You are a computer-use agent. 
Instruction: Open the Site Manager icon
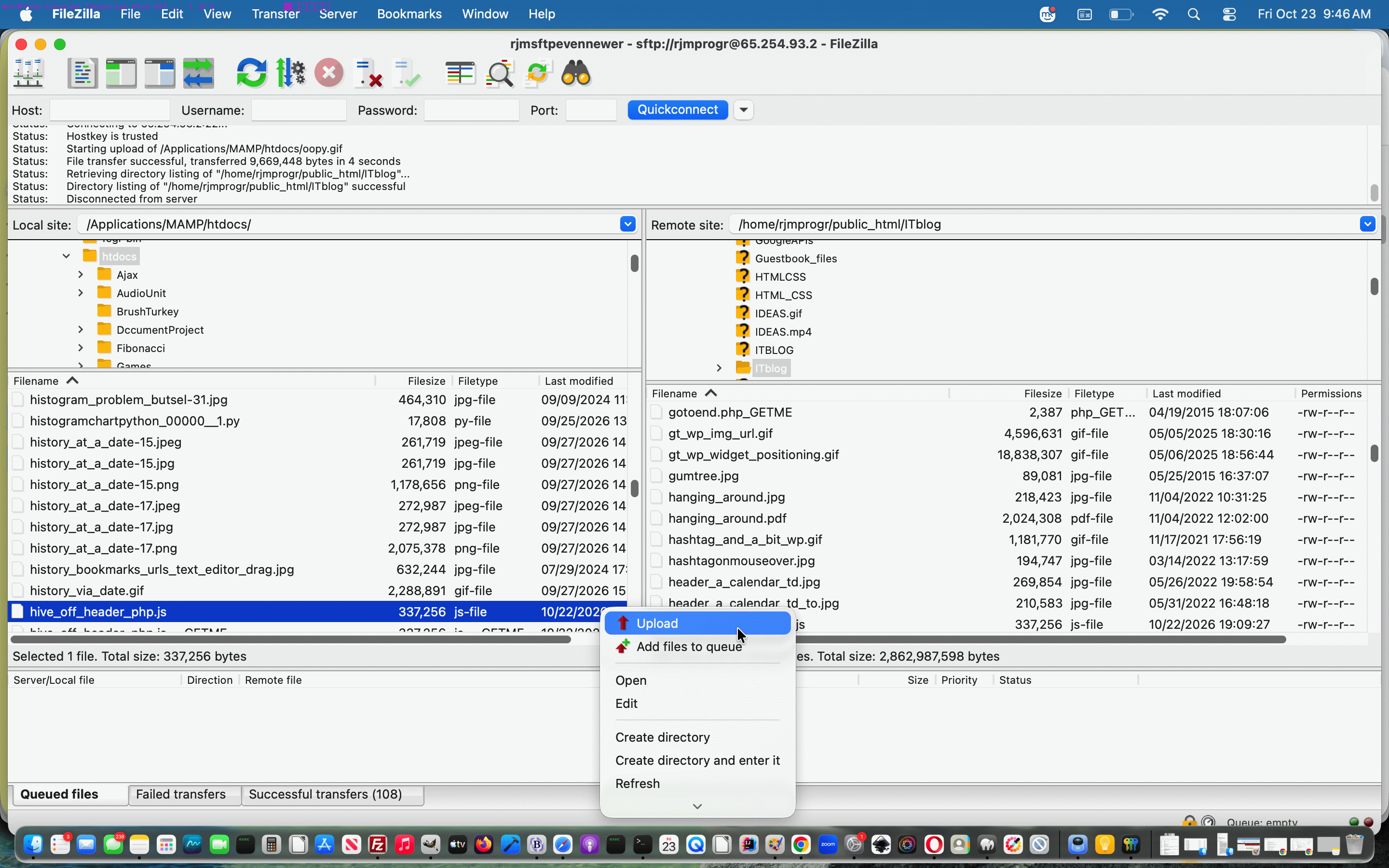click(29, 73)
